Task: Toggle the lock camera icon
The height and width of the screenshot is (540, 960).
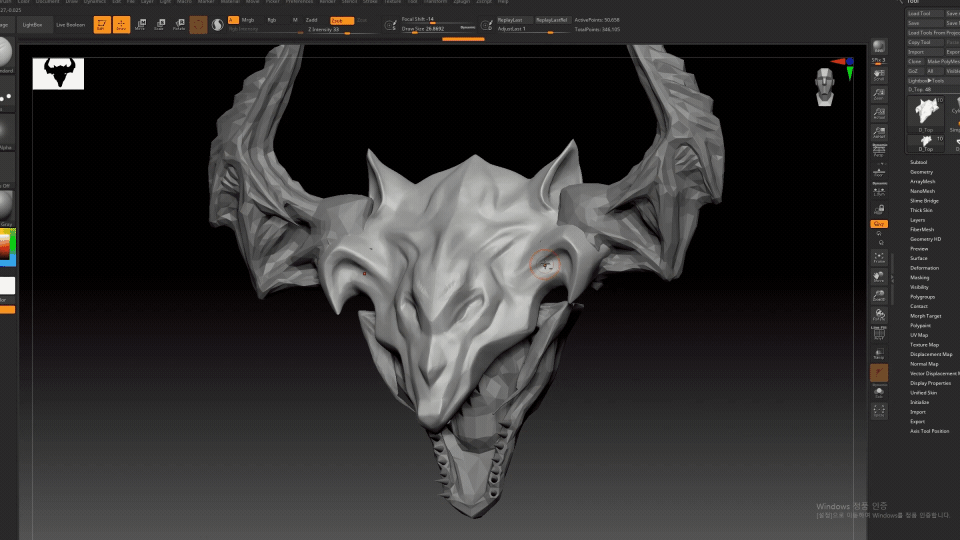Action: pos(879,209)
